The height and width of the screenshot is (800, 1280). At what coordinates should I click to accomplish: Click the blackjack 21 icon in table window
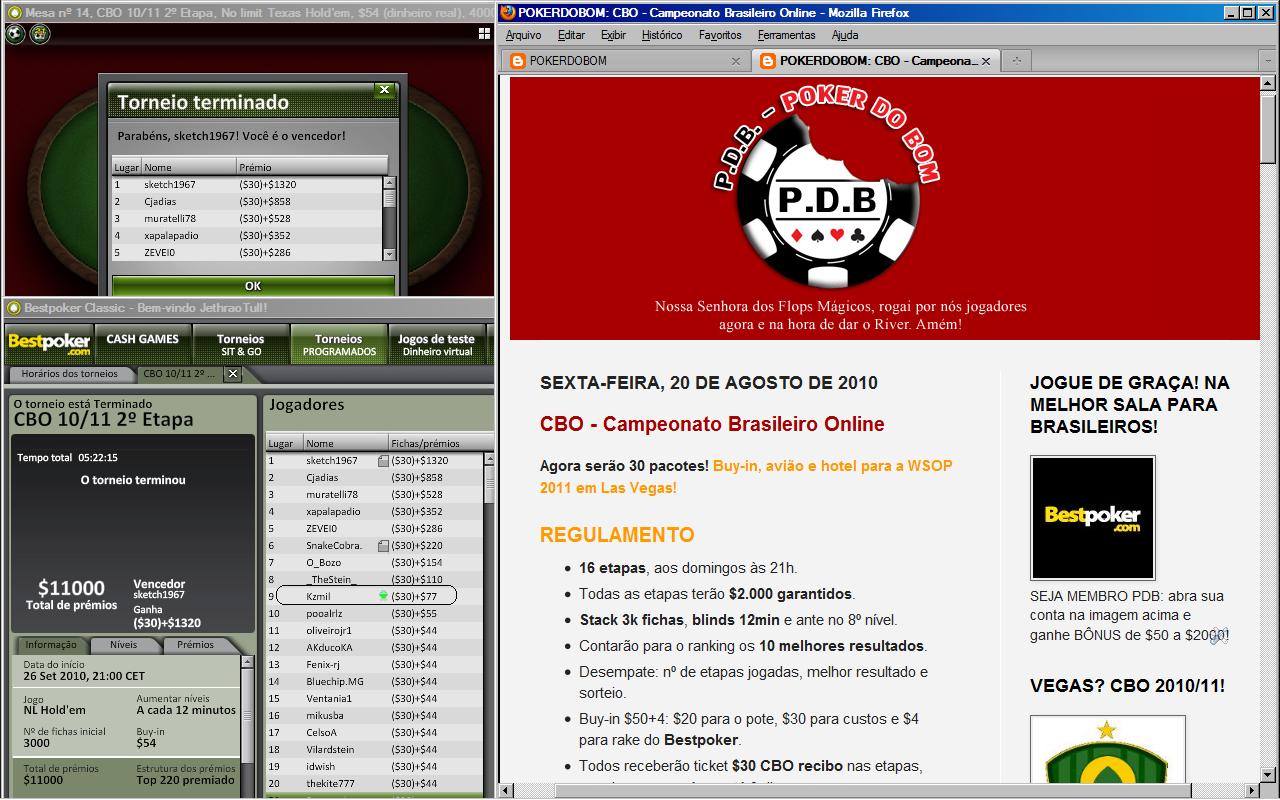39,33
